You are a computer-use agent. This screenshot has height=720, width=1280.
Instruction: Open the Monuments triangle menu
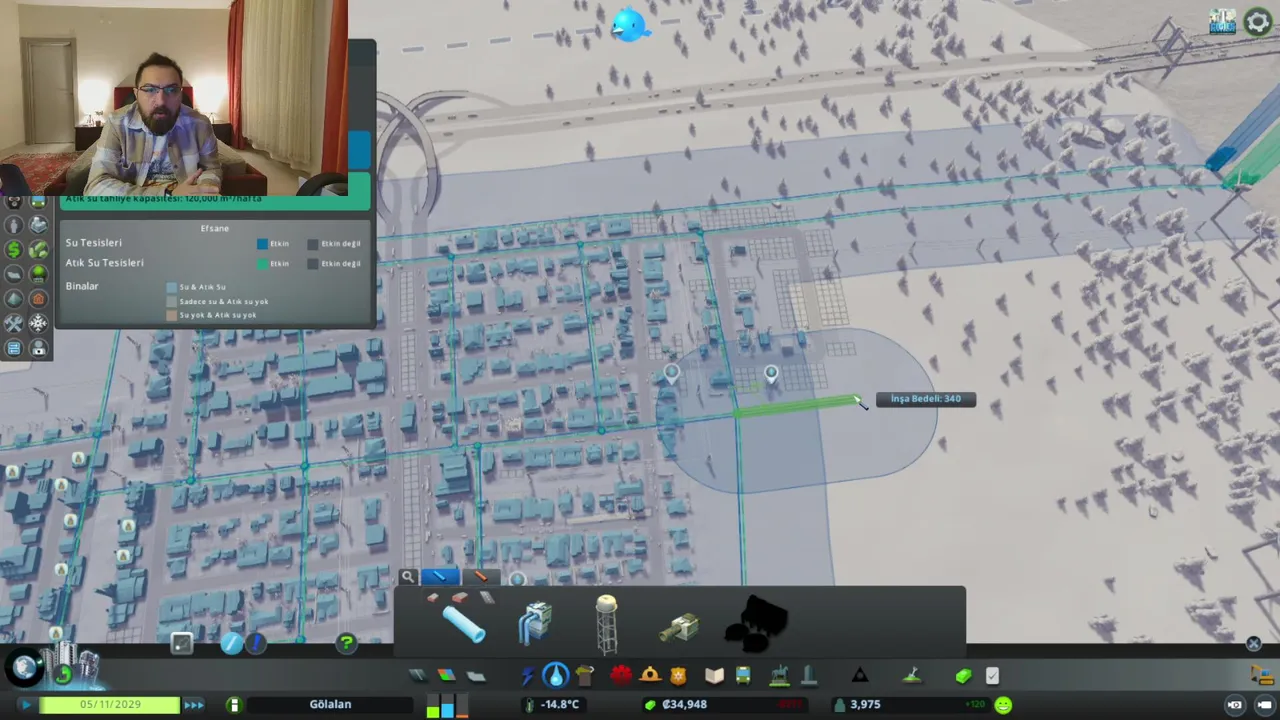point(860,676)
